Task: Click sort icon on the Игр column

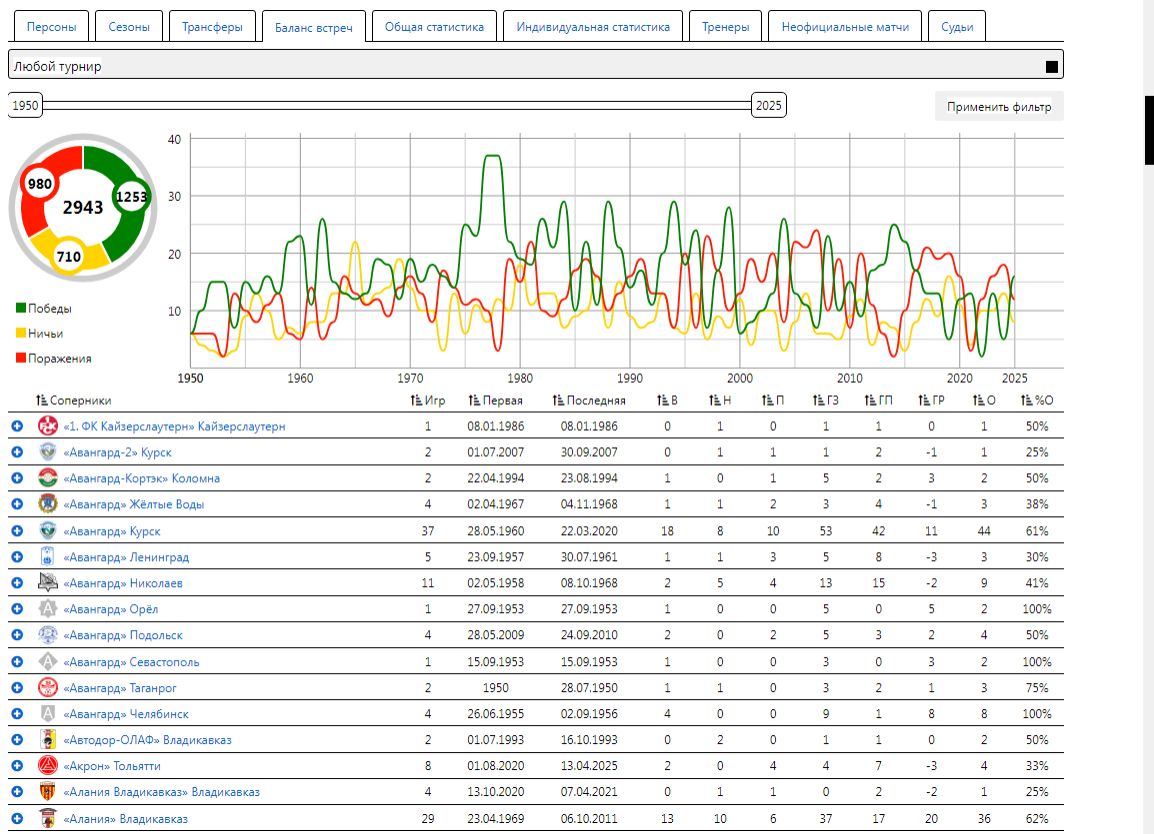Action: (x=417, y=400)
